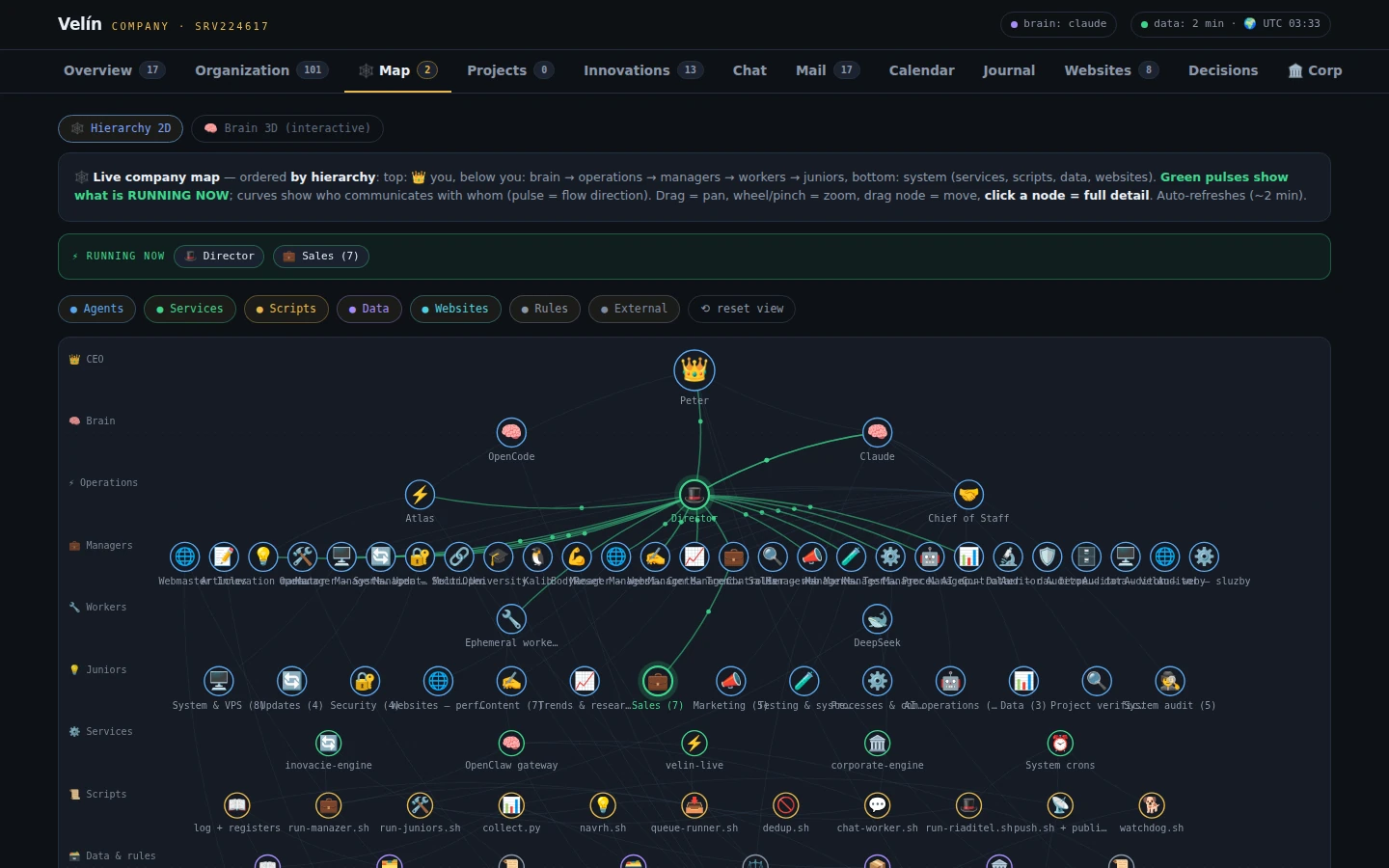Toggle the Scripts filter chip
This screenshot has height=868, width=1389.
tap(286, 309)
